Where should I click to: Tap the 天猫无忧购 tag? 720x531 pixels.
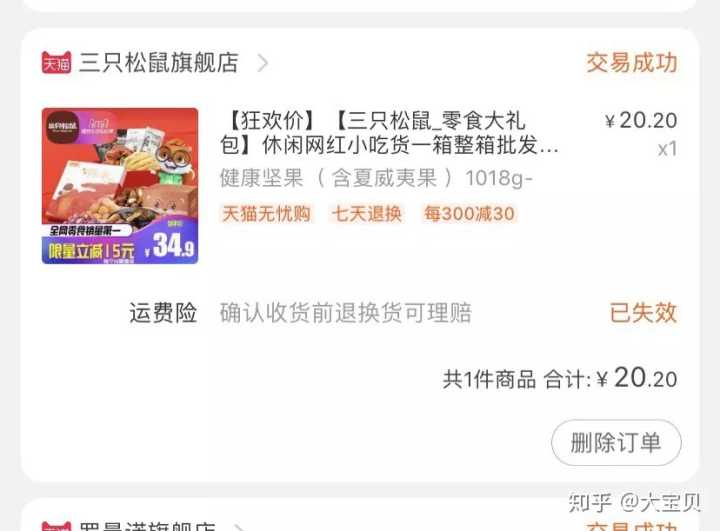266,214
